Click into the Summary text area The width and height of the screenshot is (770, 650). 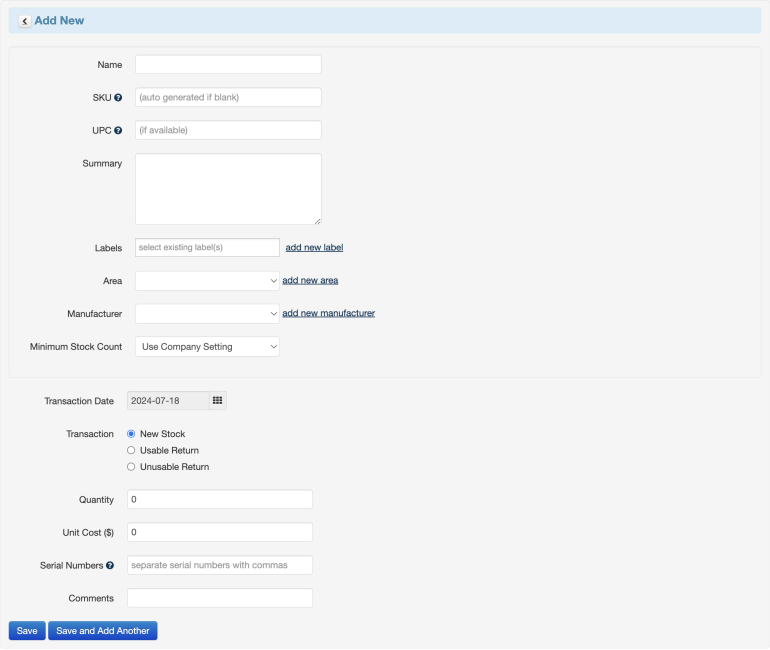(x=228, y=189)
